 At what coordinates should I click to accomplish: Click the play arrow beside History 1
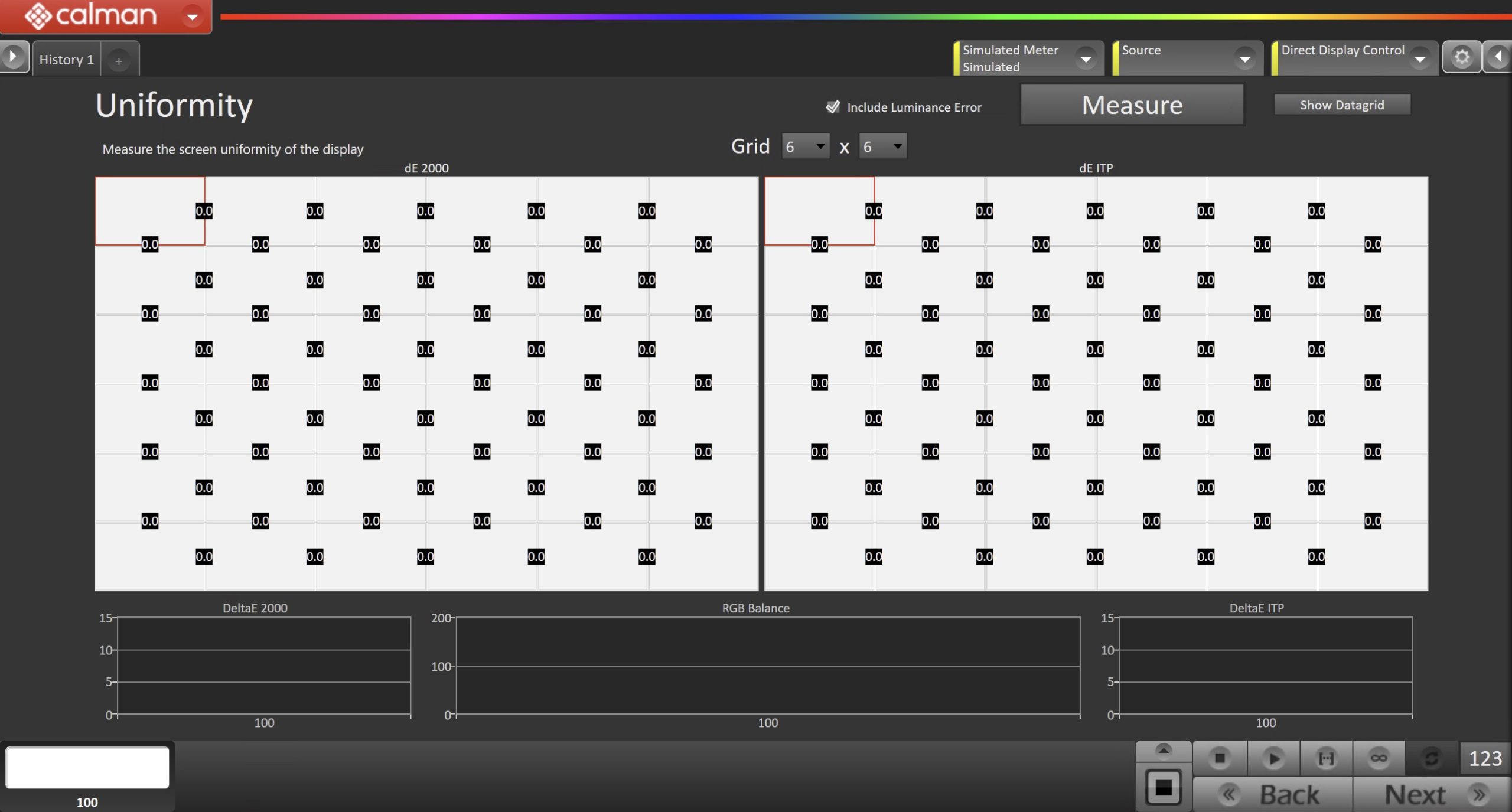pos(13,57)
